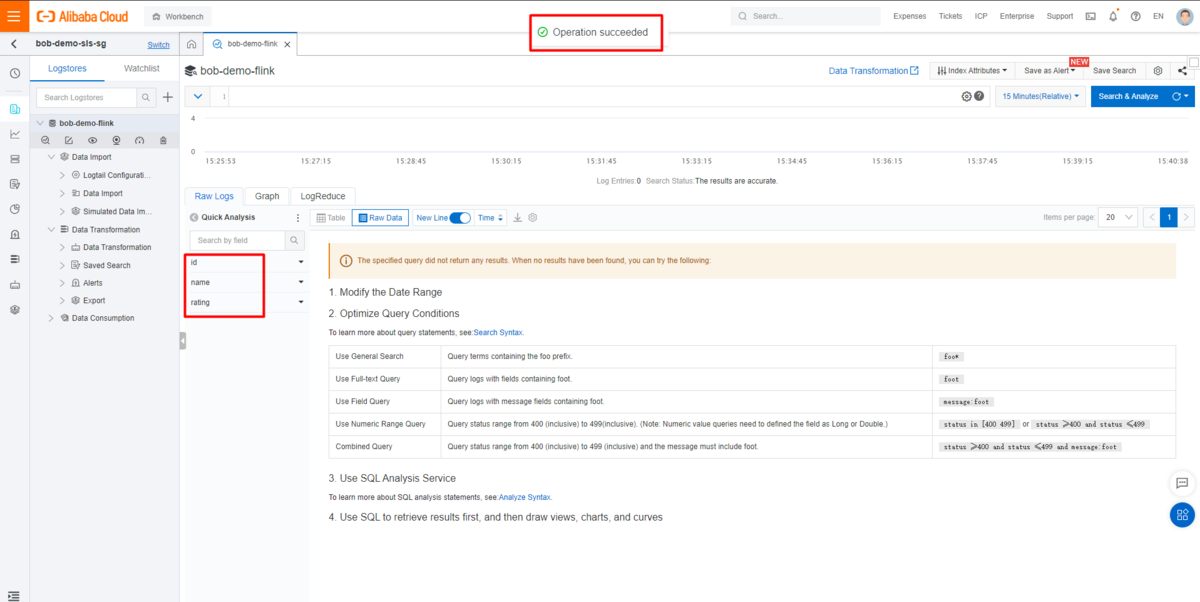Download logs using download icon

click(x=518, y=217)
